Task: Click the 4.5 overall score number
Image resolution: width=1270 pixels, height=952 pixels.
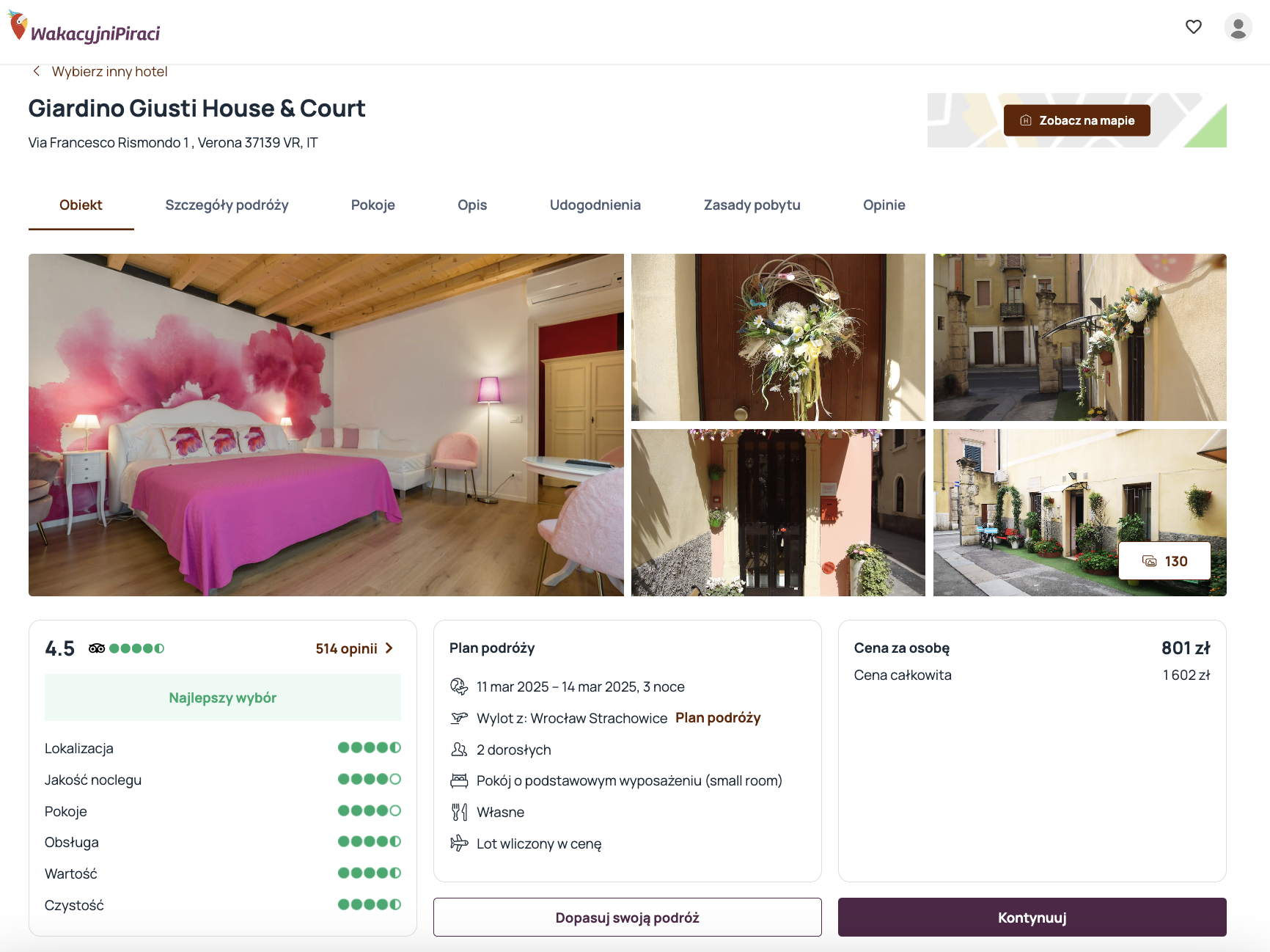Action: click(60, 648)
